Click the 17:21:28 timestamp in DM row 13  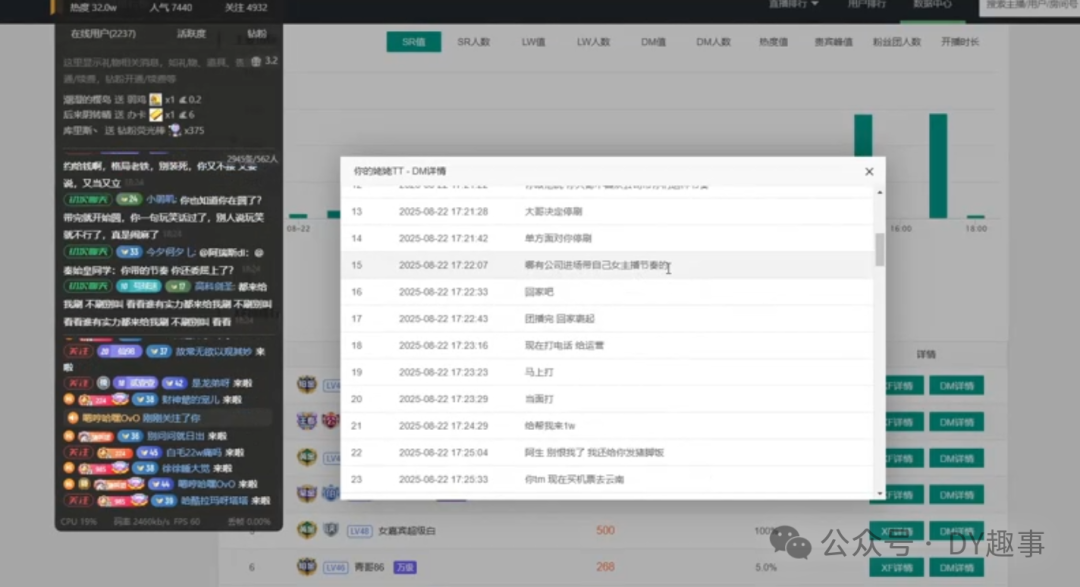(444, 212)
